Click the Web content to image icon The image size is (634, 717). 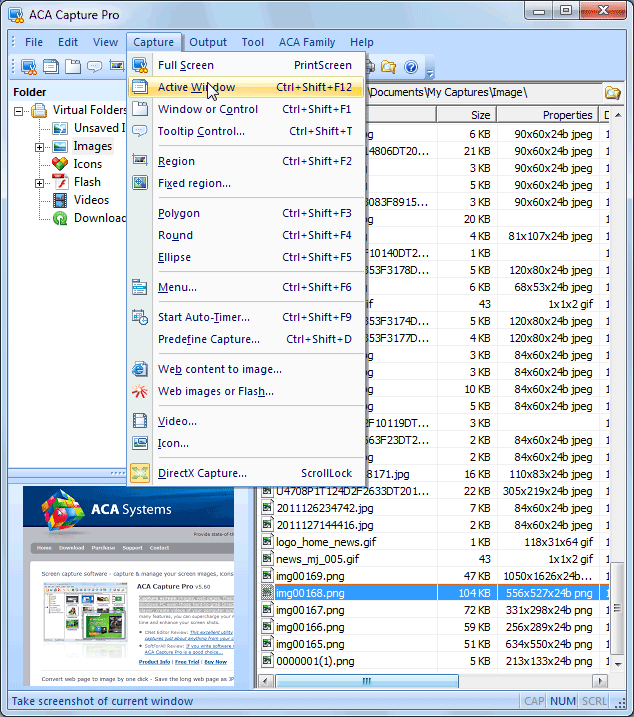pos(140,369)
